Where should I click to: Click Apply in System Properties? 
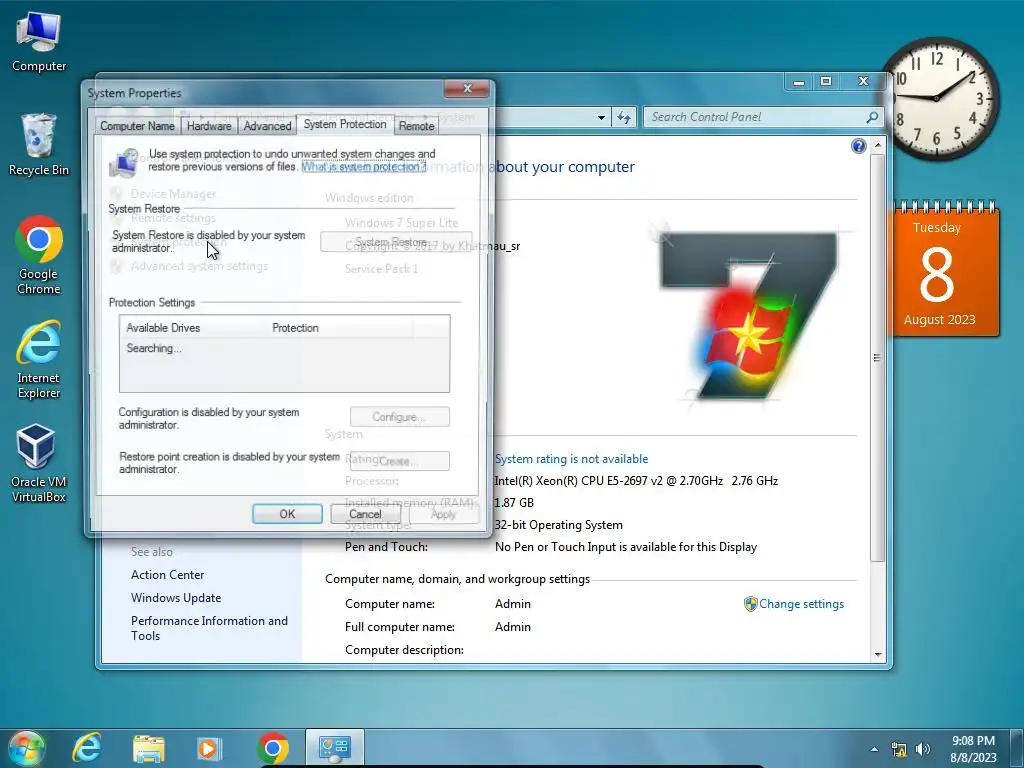tap(443, 514)
